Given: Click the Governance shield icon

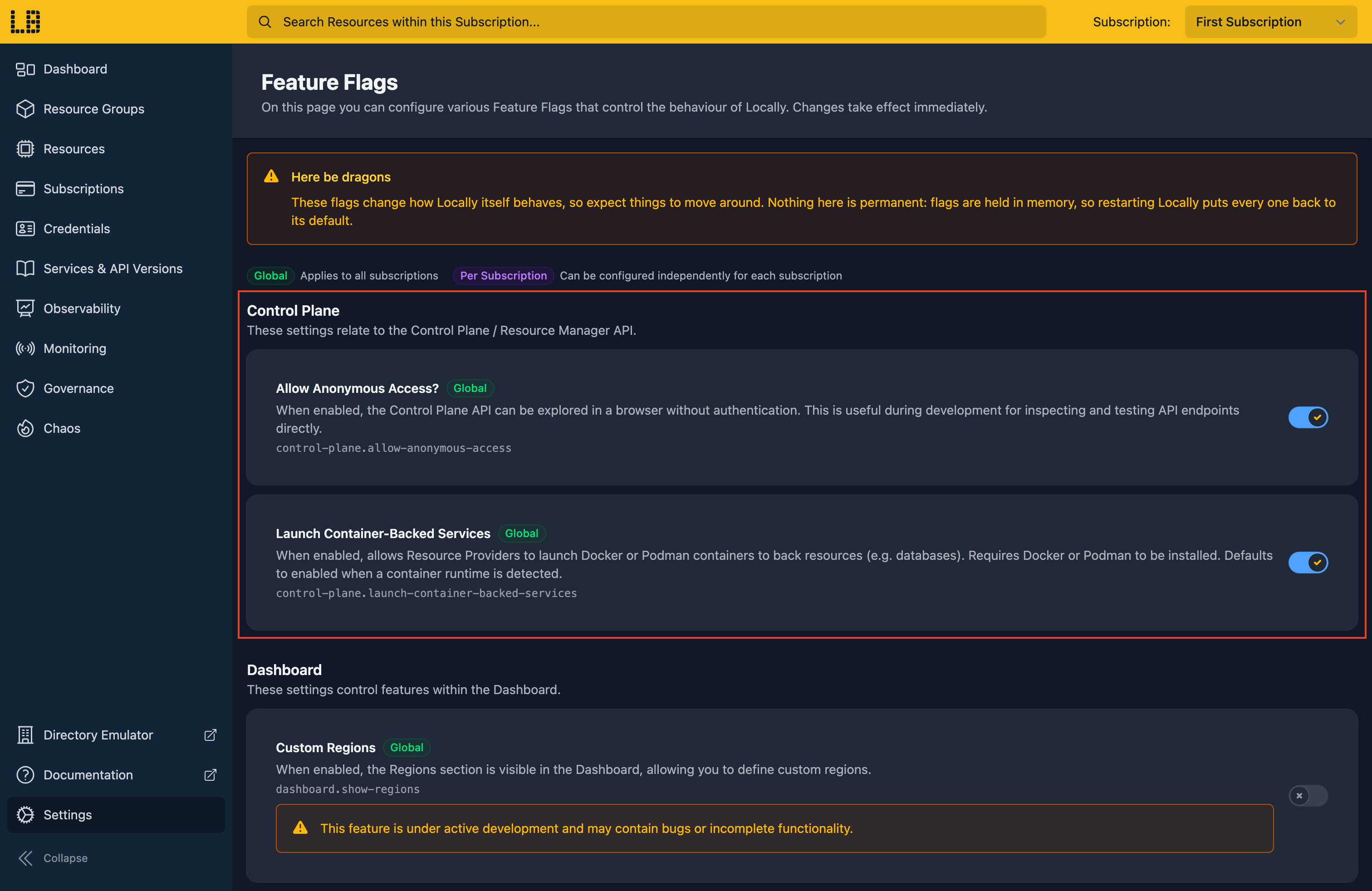Looking at the screenshot, I should click(25, 388).
